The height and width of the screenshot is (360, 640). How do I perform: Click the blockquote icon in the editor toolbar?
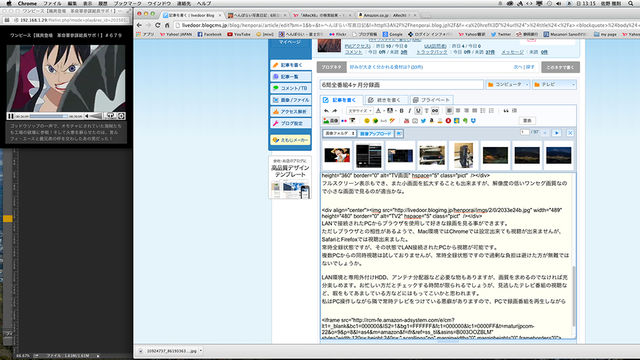click(x=506, y=111)
